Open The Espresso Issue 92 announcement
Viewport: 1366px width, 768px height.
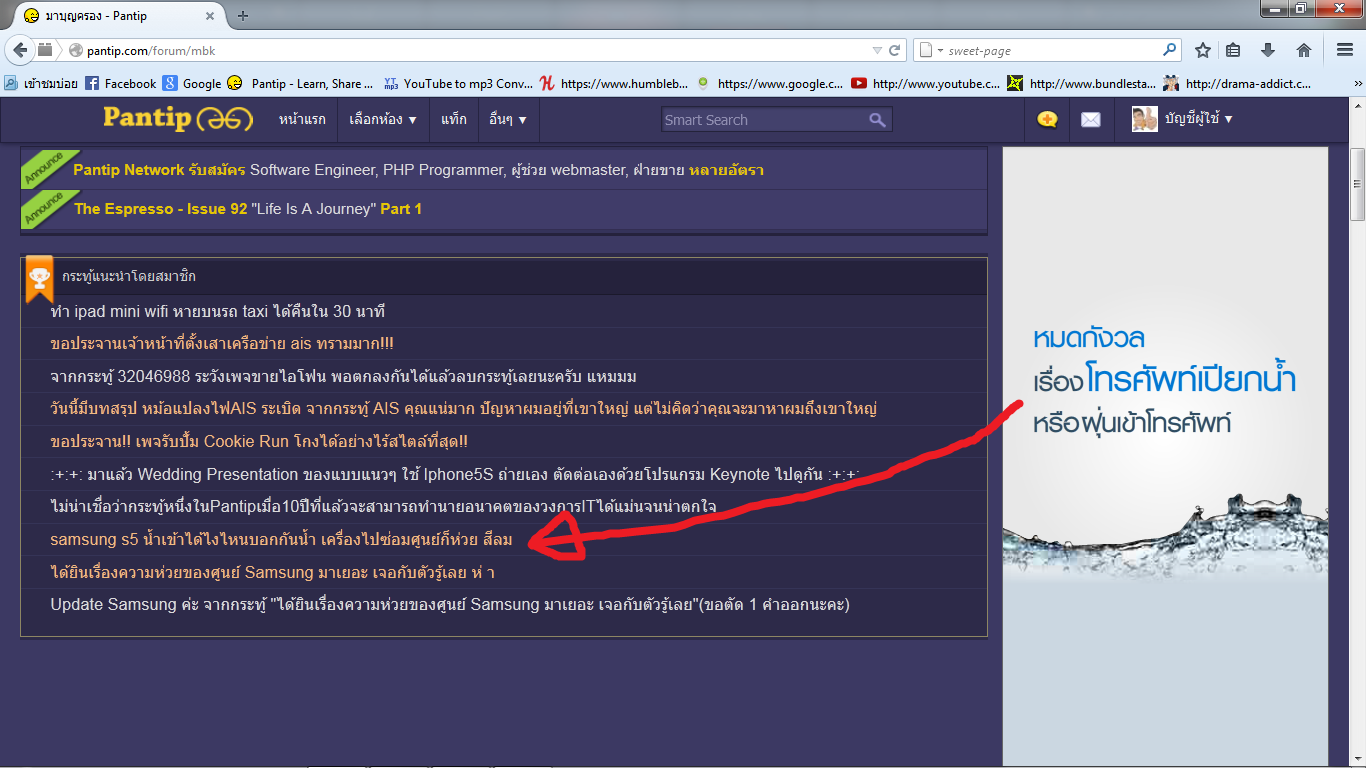(248, 209)
